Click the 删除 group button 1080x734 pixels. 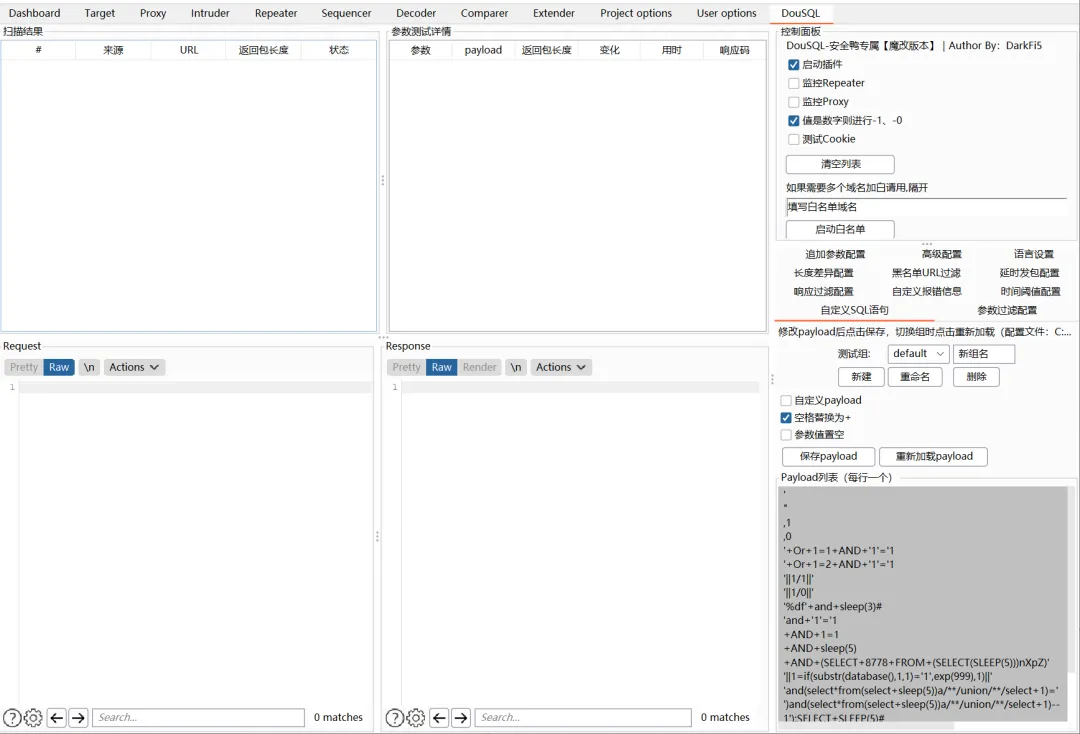(976, 377)
